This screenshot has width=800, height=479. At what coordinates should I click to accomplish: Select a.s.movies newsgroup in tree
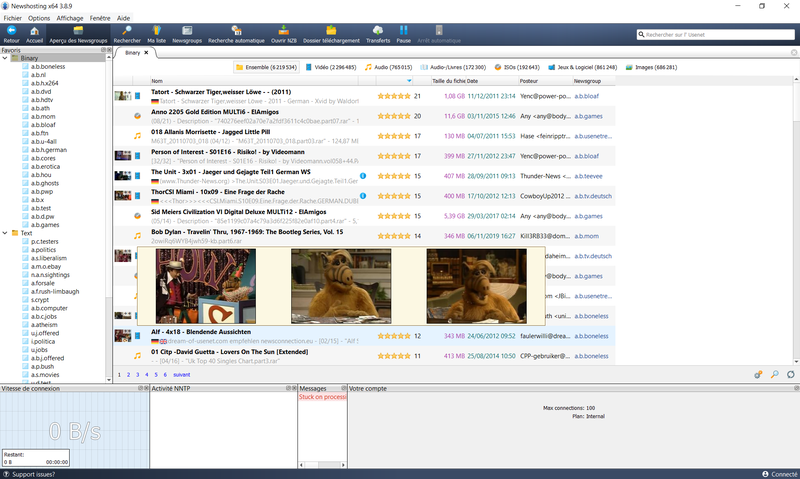(45, 374)
